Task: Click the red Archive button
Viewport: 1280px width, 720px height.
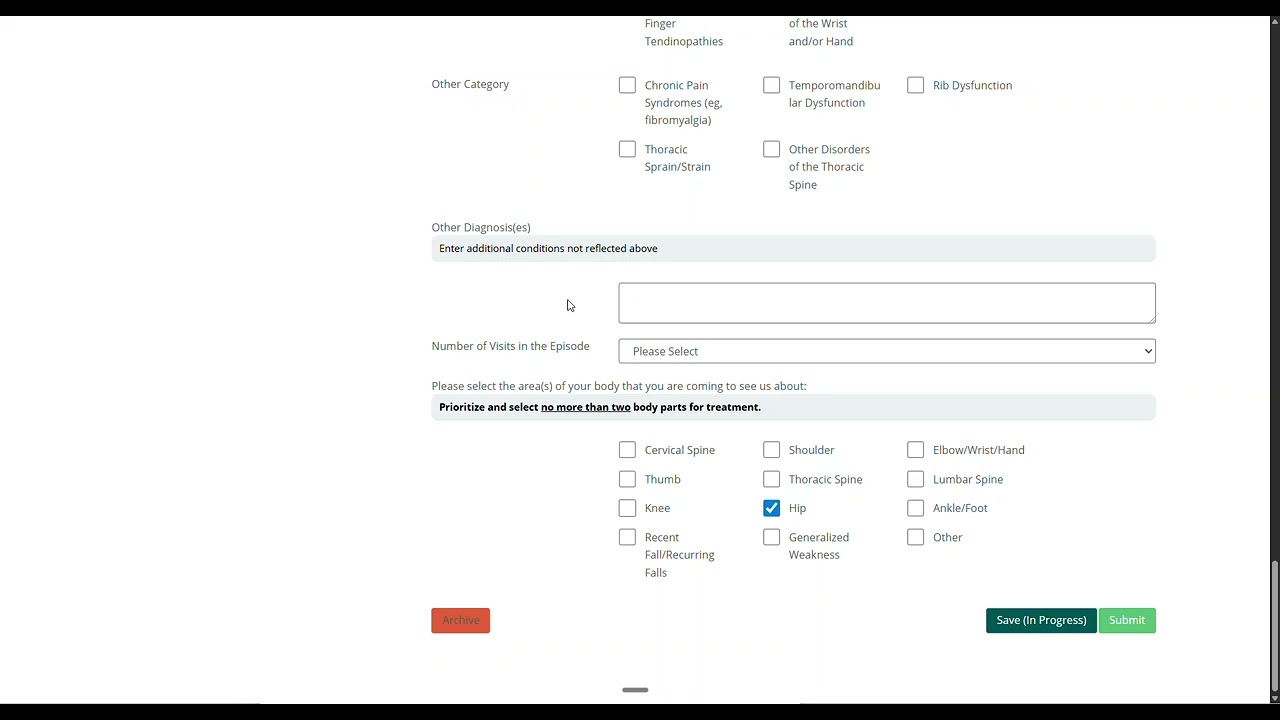Action: 461,620
